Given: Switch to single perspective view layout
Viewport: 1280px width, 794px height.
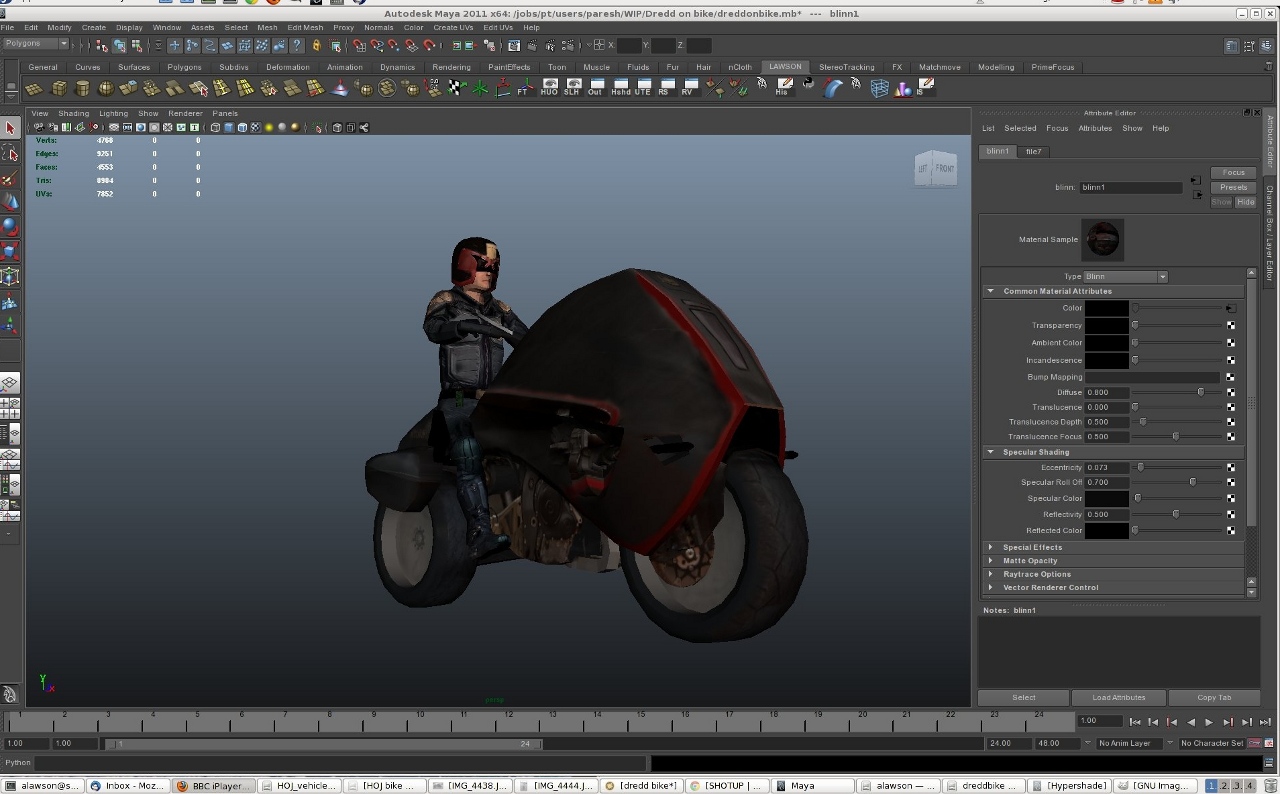Looking at the screenshot, I should pos(10,384).
